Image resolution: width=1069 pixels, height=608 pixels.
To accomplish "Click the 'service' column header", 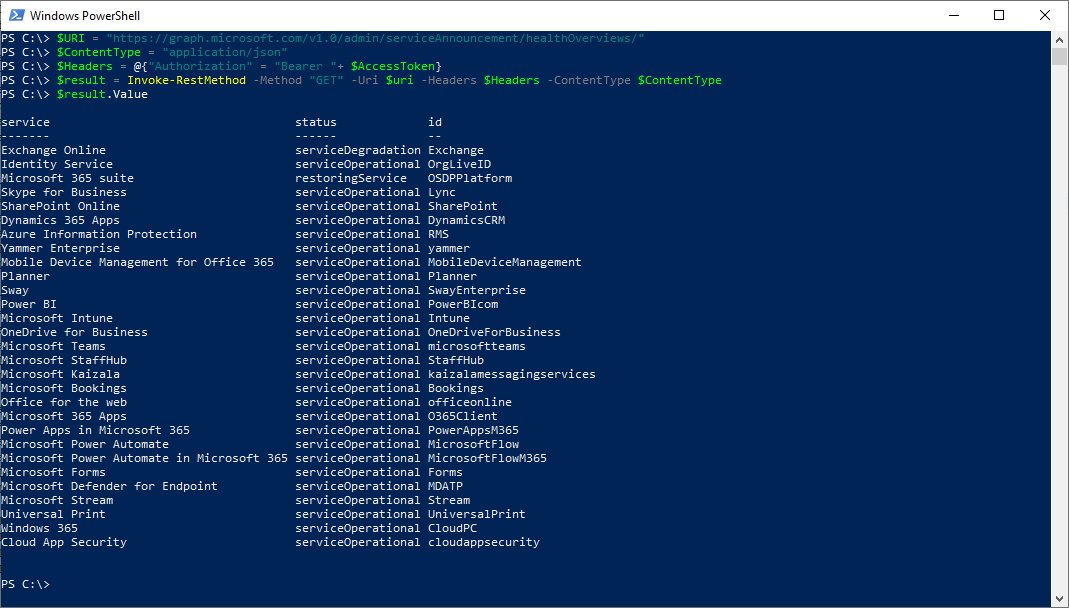I will click(x=25, y=122).
